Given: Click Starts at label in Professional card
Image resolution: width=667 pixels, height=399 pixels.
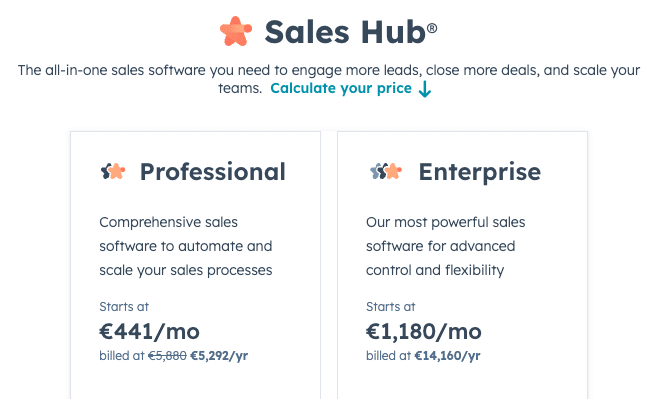Looking at the screenshot, I should tap(124, 307).
